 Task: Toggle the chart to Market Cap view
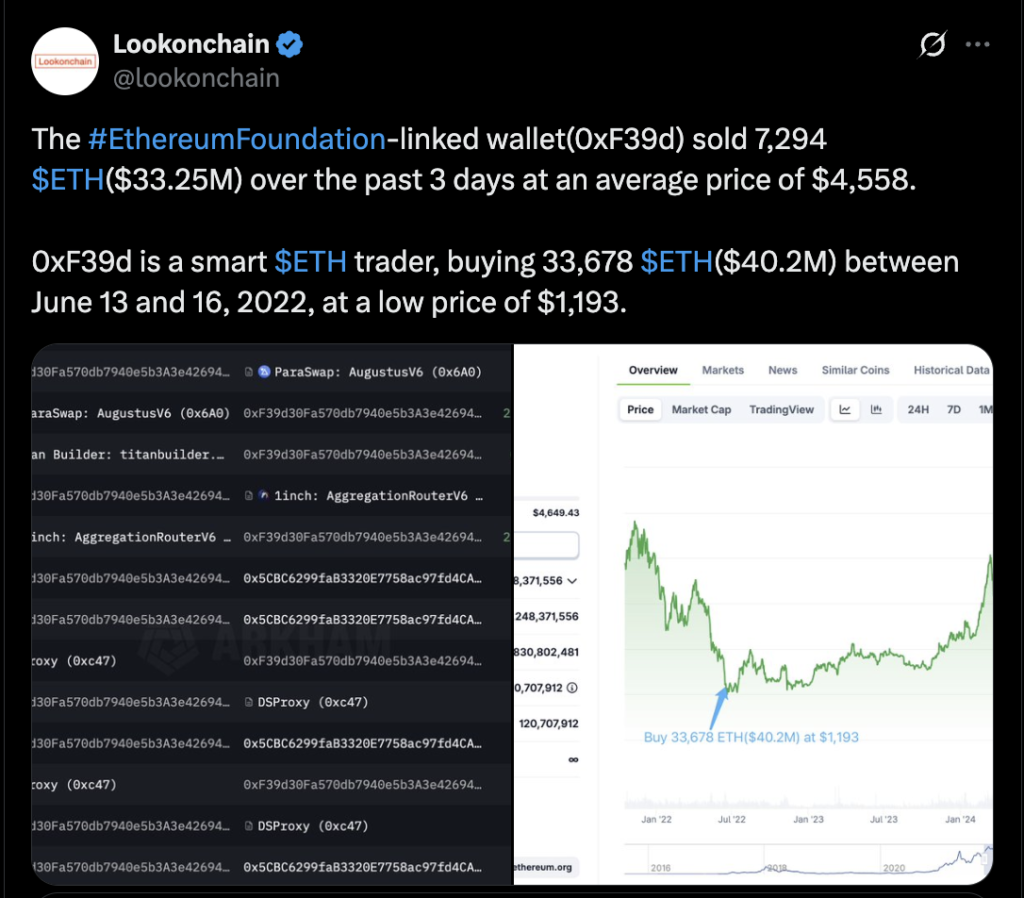[x=701, y=409]
